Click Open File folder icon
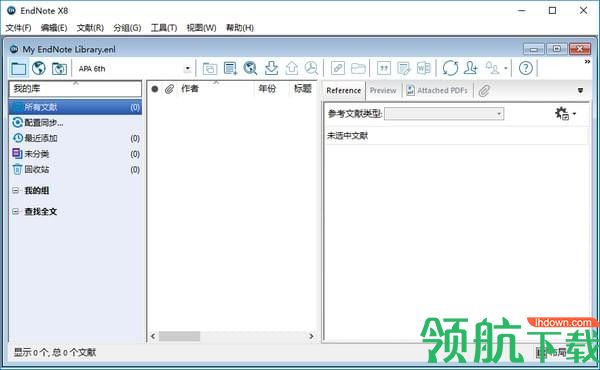Screen dimensions: 600x370 [358, 68]
